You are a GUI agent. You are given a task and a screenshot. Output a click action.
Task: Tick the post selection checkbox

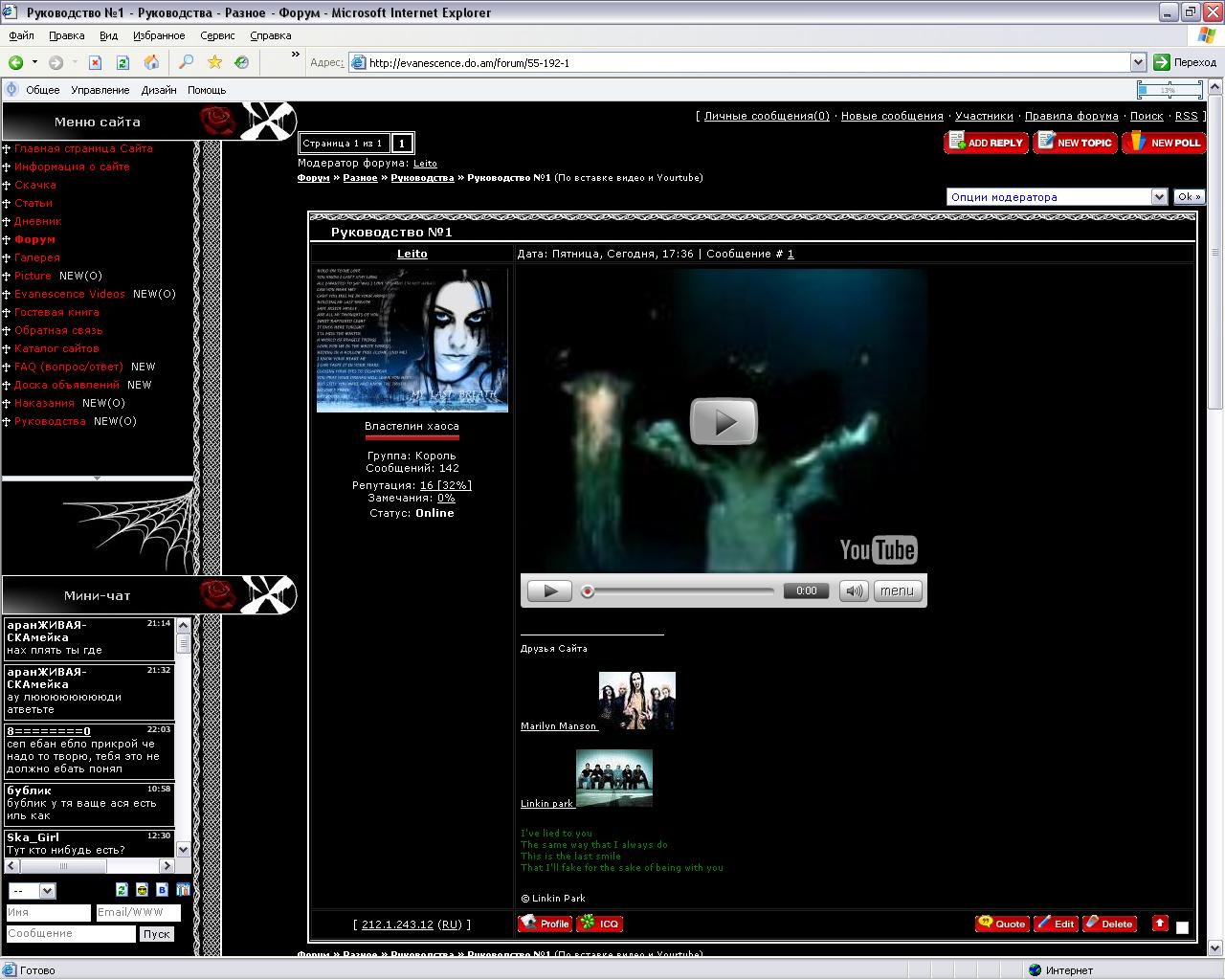click(1182, 927)
